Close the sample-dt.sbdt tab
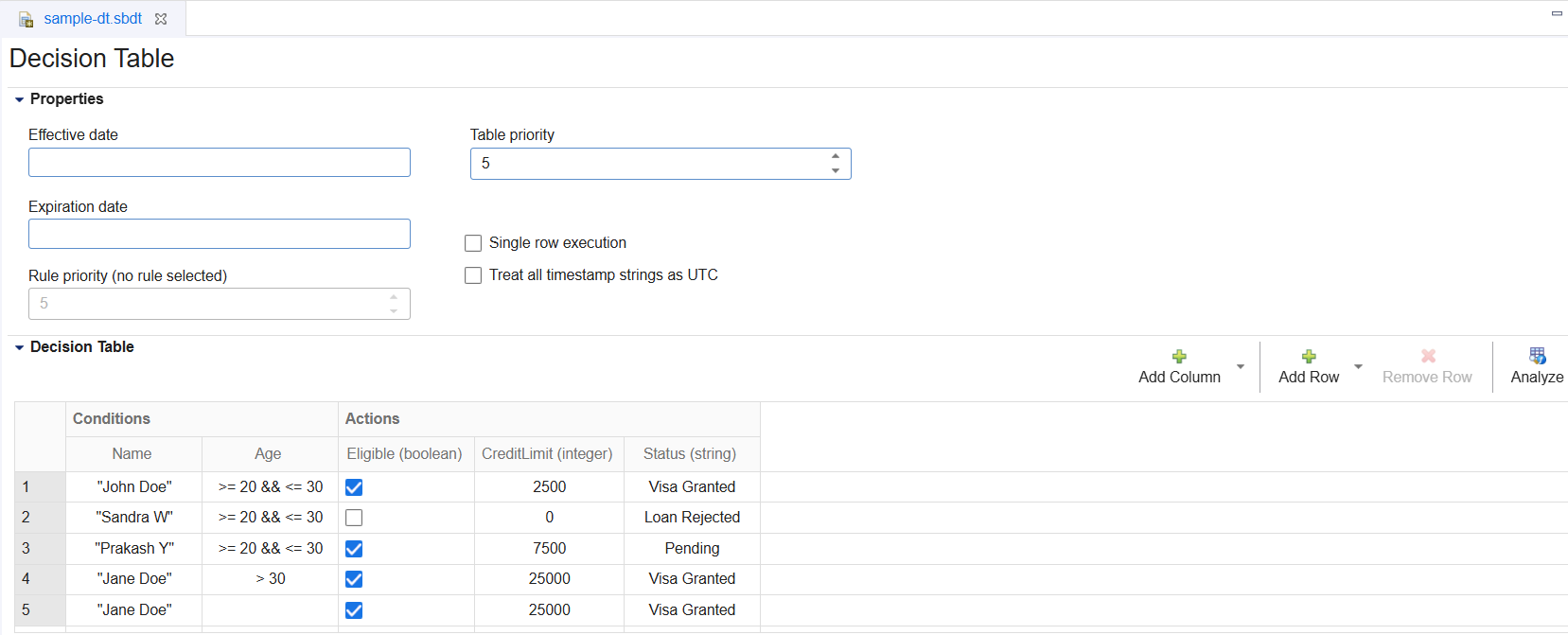The width and height of the screenshot is (1568, 635). [x=161, y=19]
